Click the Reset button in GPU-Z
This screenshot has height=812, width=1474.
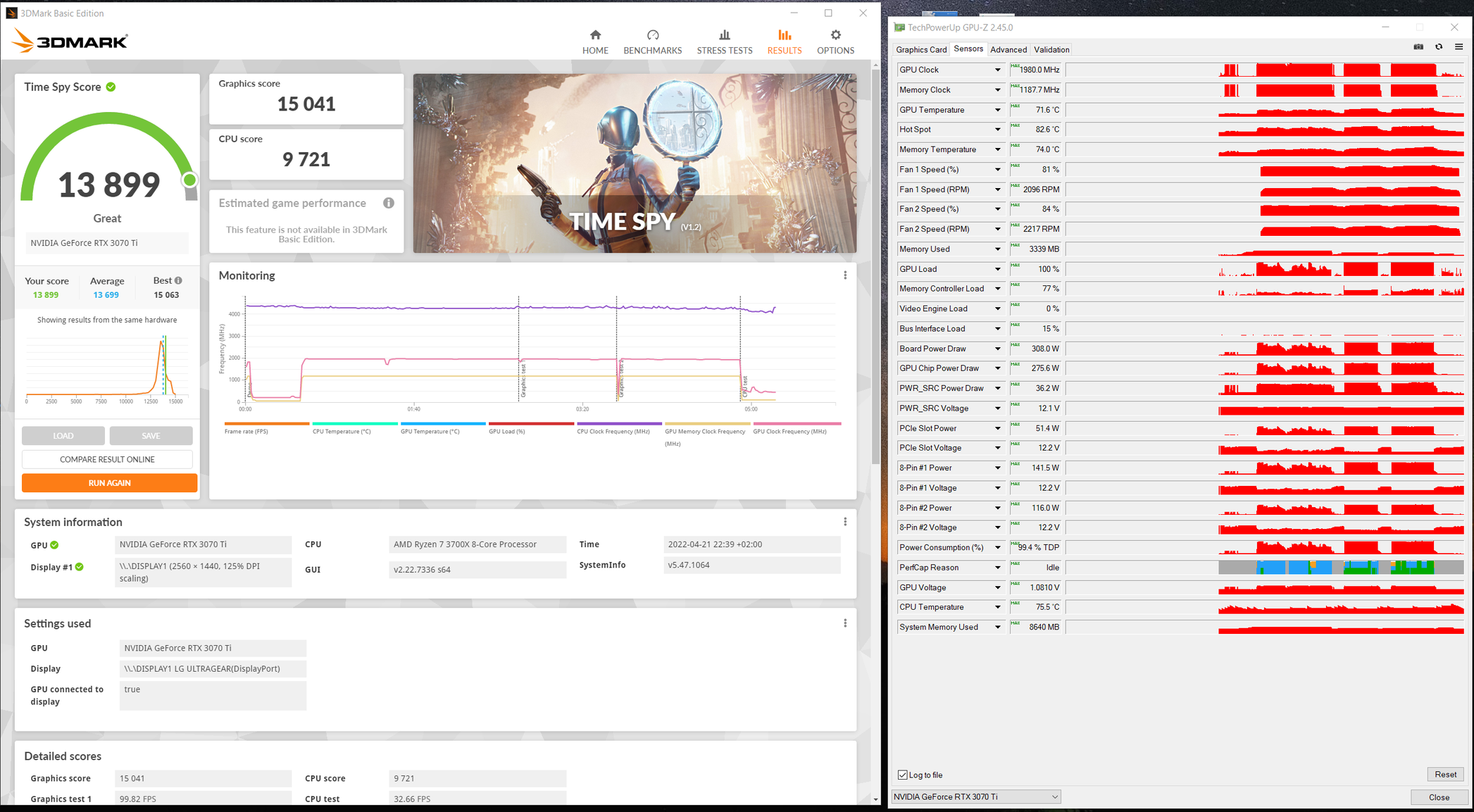(1445, 774)
